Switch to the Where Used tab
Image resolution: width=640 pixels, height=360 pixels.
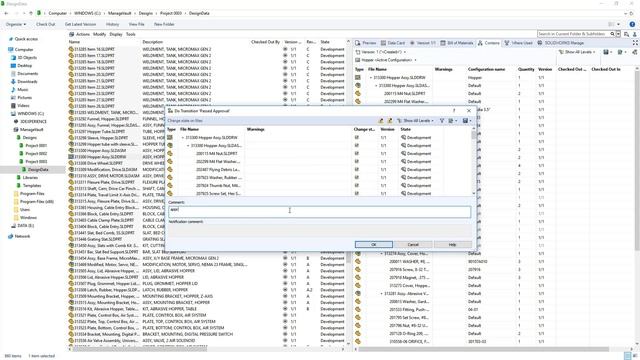(x=519, y=43)
